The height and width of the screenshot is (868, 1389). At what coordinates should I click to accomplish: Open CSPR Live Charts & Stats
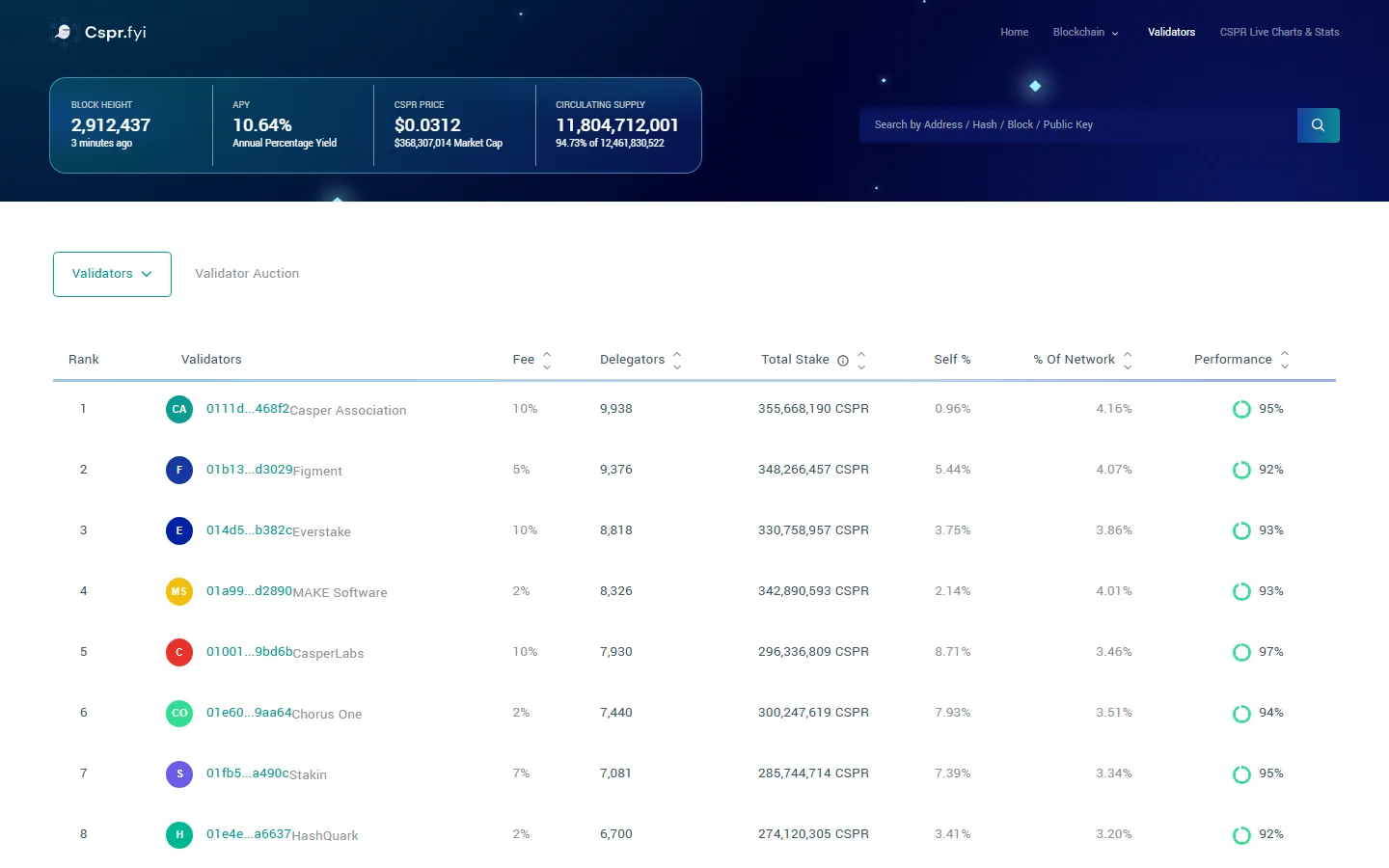click(1279, 32)
